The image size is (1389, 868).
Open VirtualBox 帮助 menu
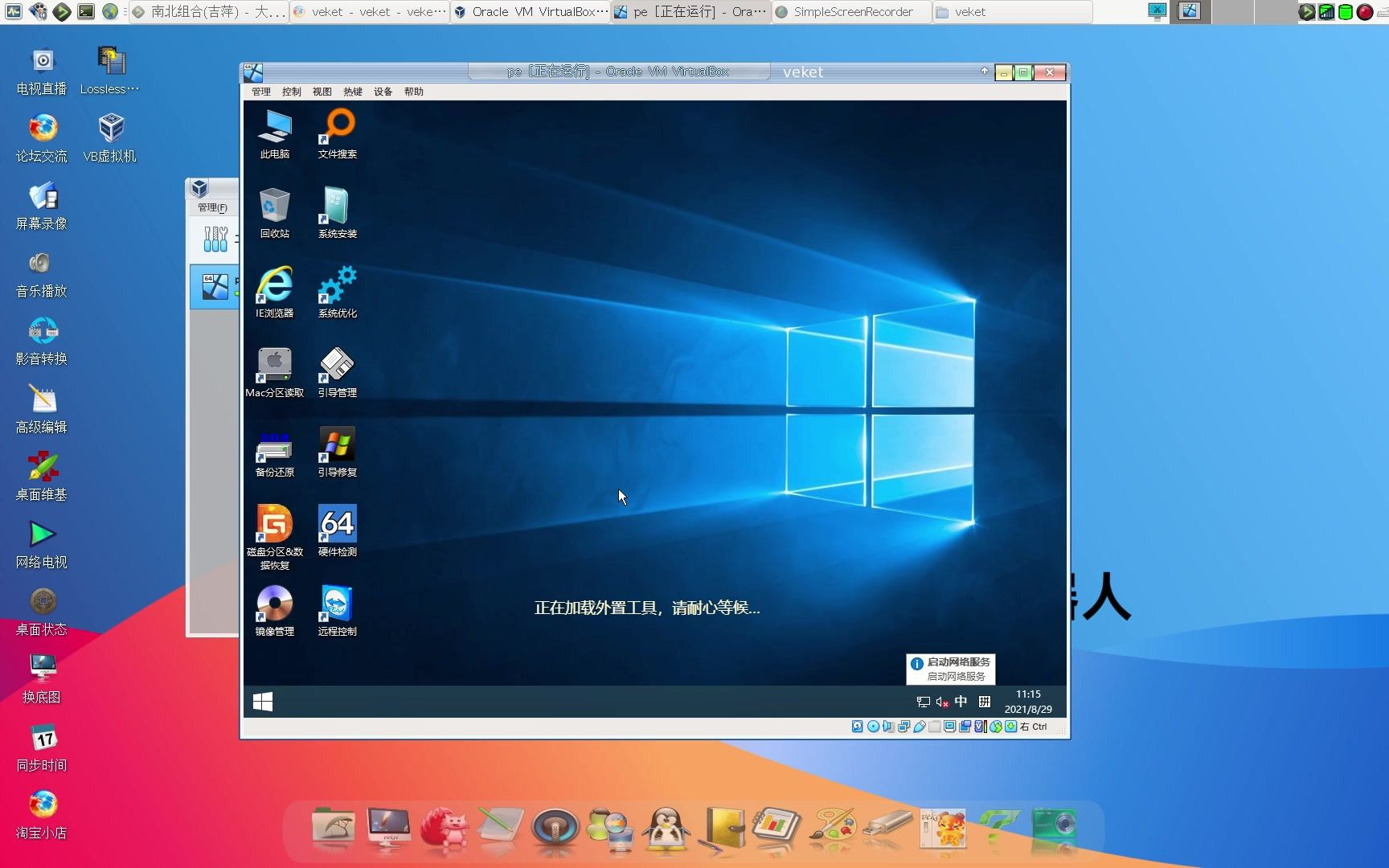pos(414,92)
